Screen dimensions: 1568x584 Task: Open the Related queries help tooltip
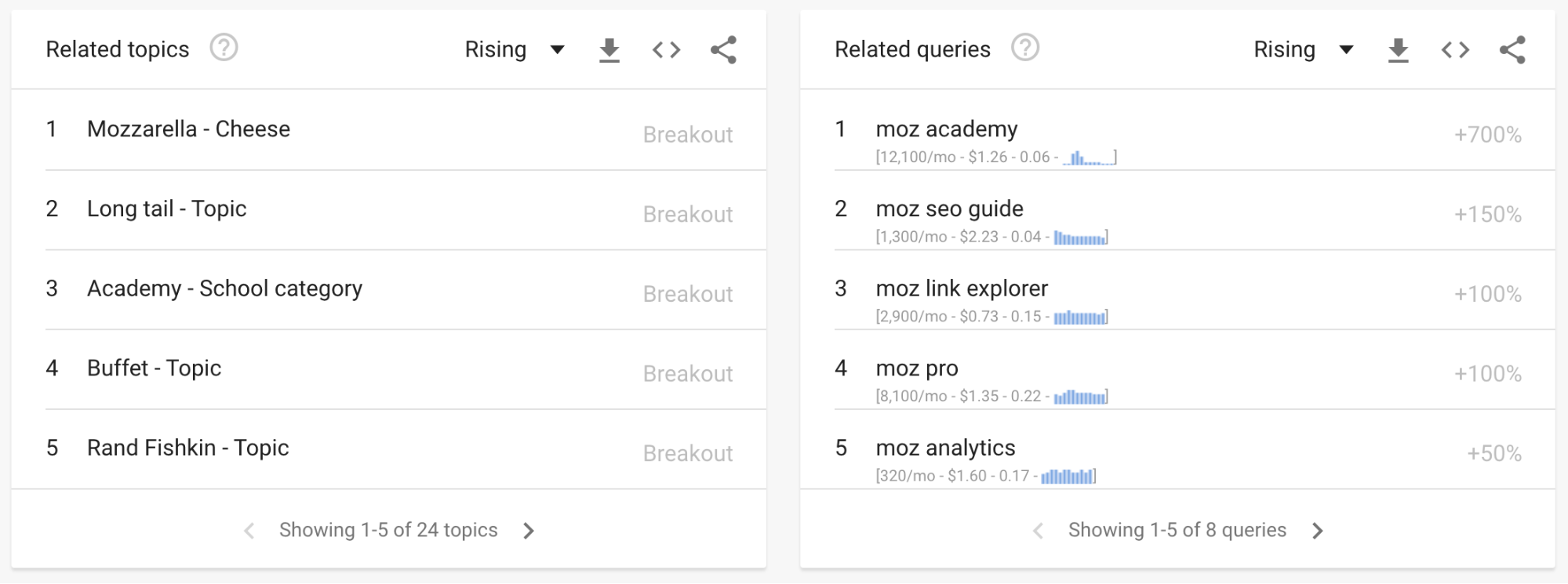coord(1025,49)
